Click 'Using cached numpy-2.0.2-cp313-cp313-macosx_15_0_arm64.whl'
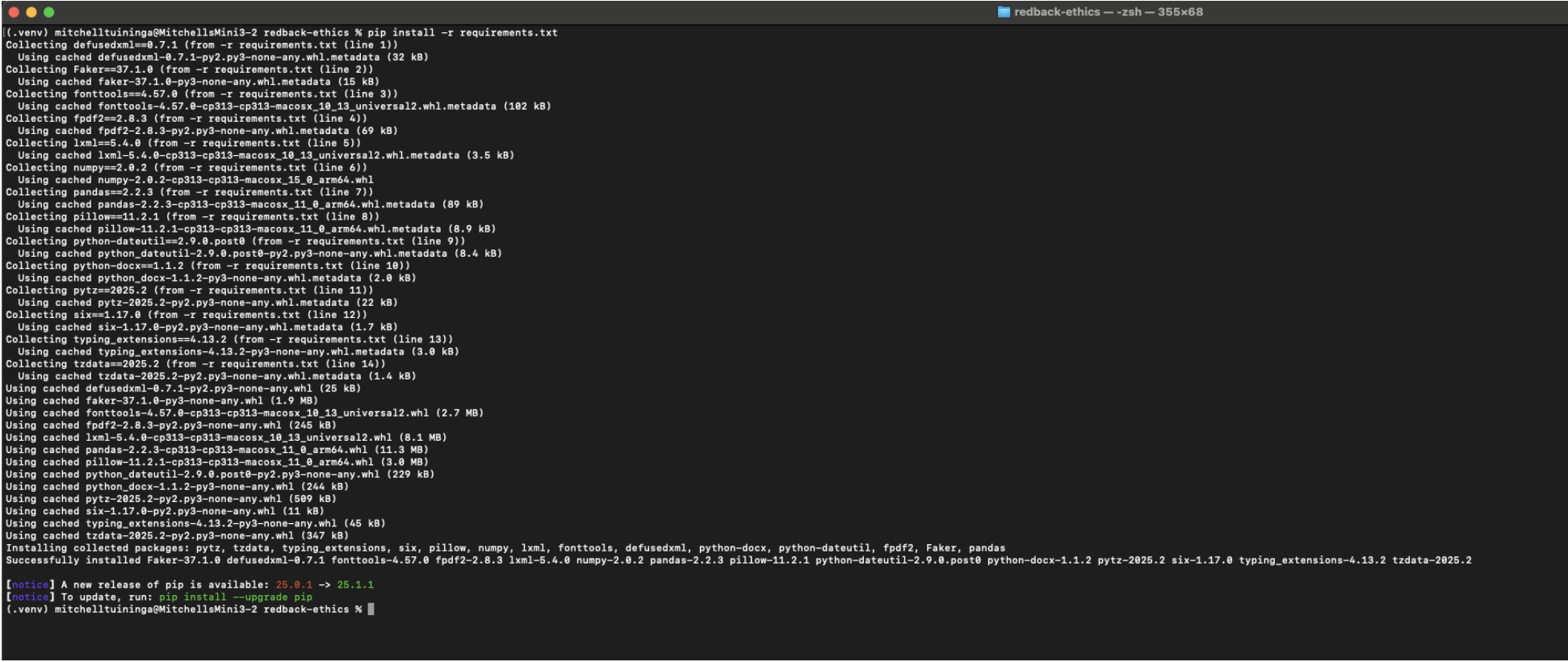The image size is (1568, 662). pyautogui.click(x=195, y=180)
